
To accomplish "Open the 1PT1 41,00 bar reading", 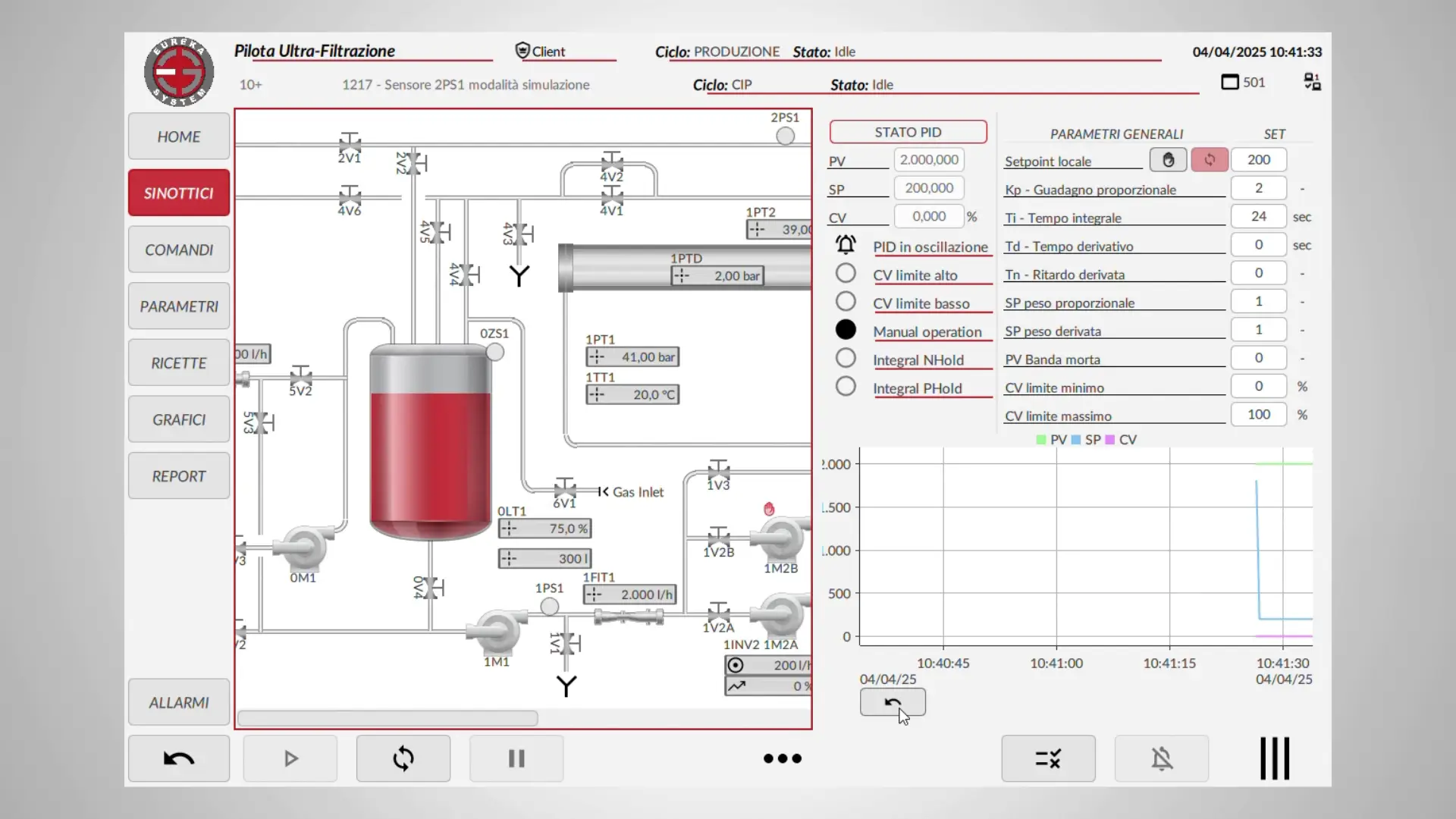I will point(632,356).
